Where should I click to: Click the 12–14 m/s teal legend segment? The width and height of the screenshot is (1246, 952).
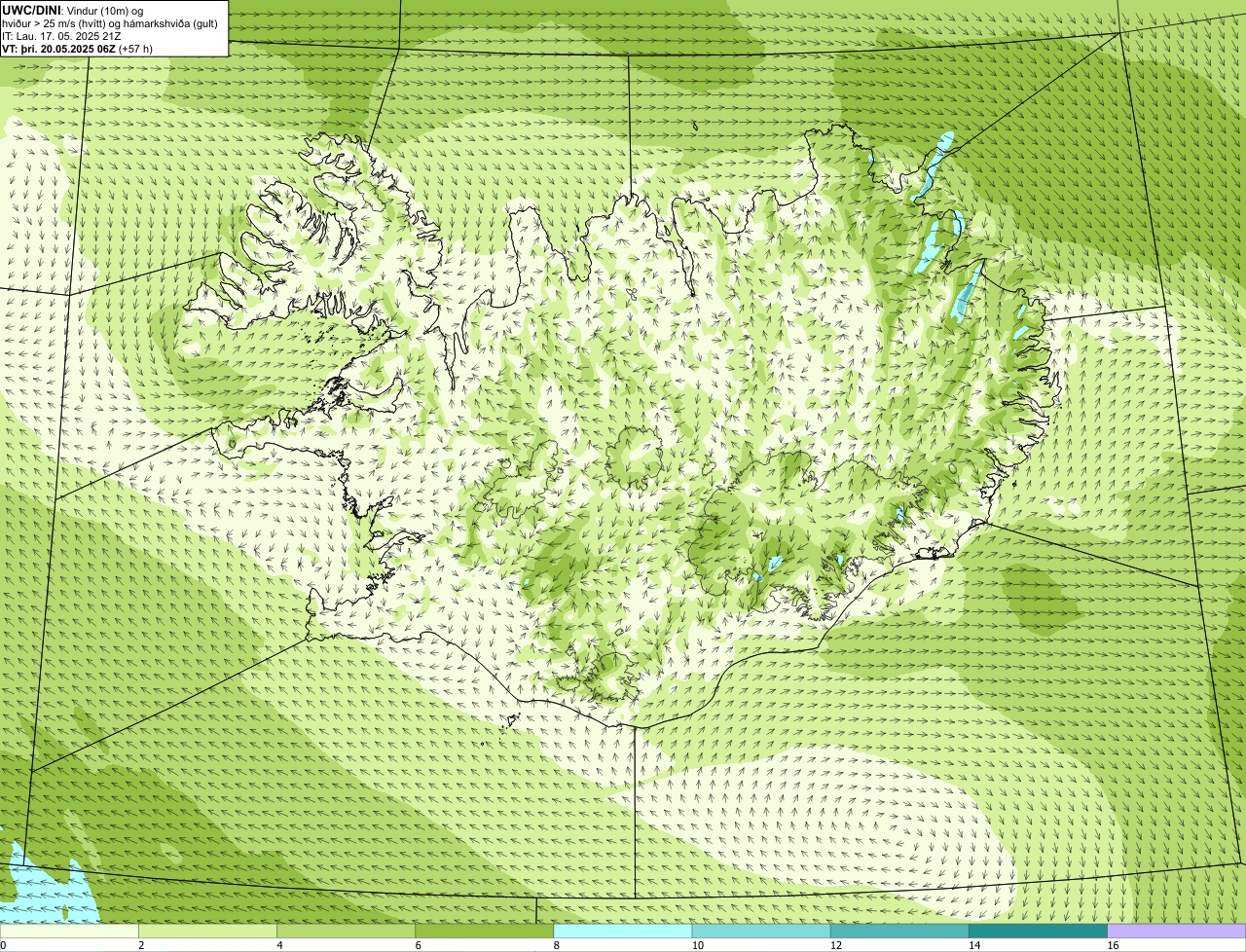point(899,931)
